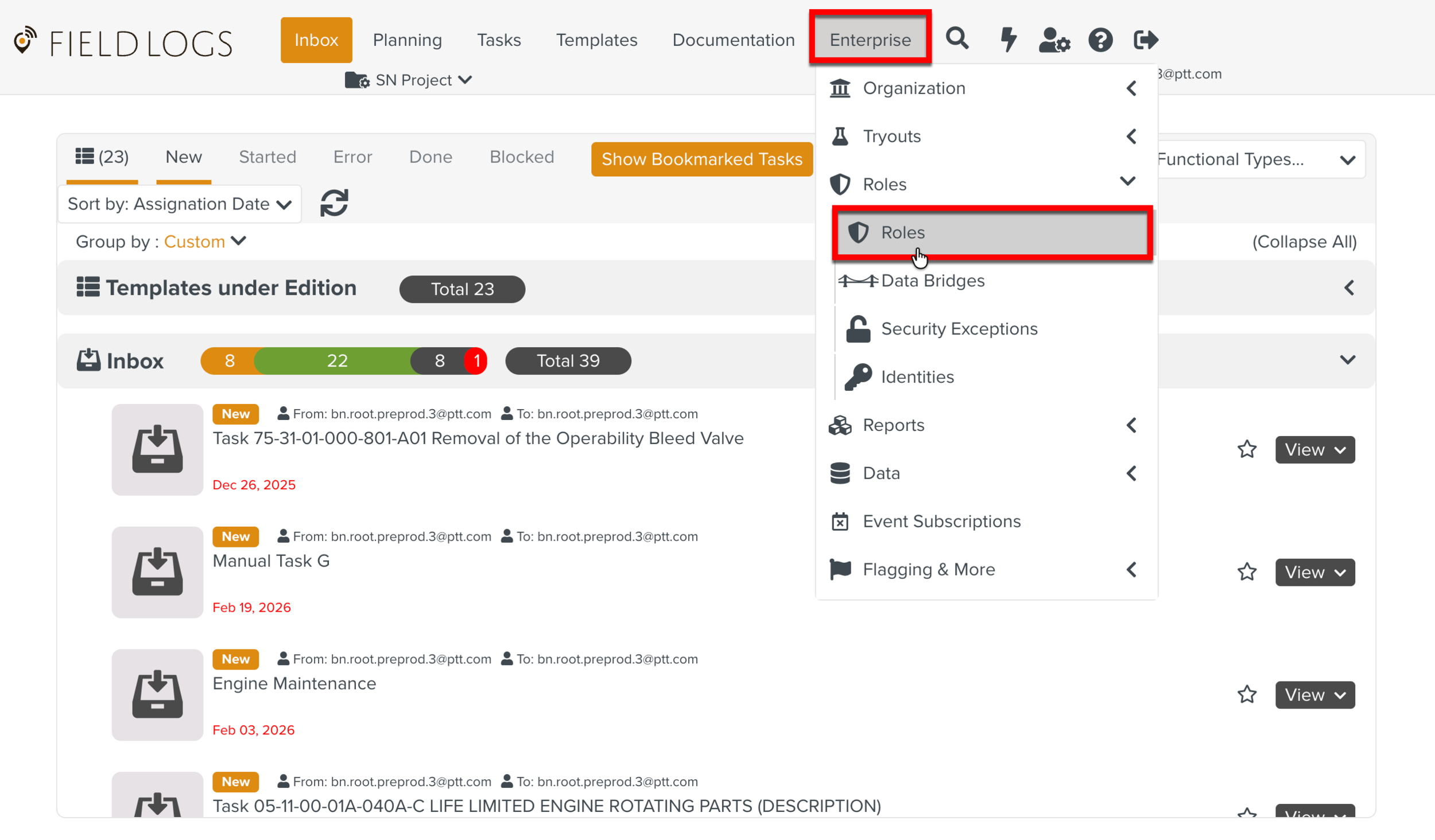
Task: Bookmark the Manual Task G star
Action: (1246, 572)
